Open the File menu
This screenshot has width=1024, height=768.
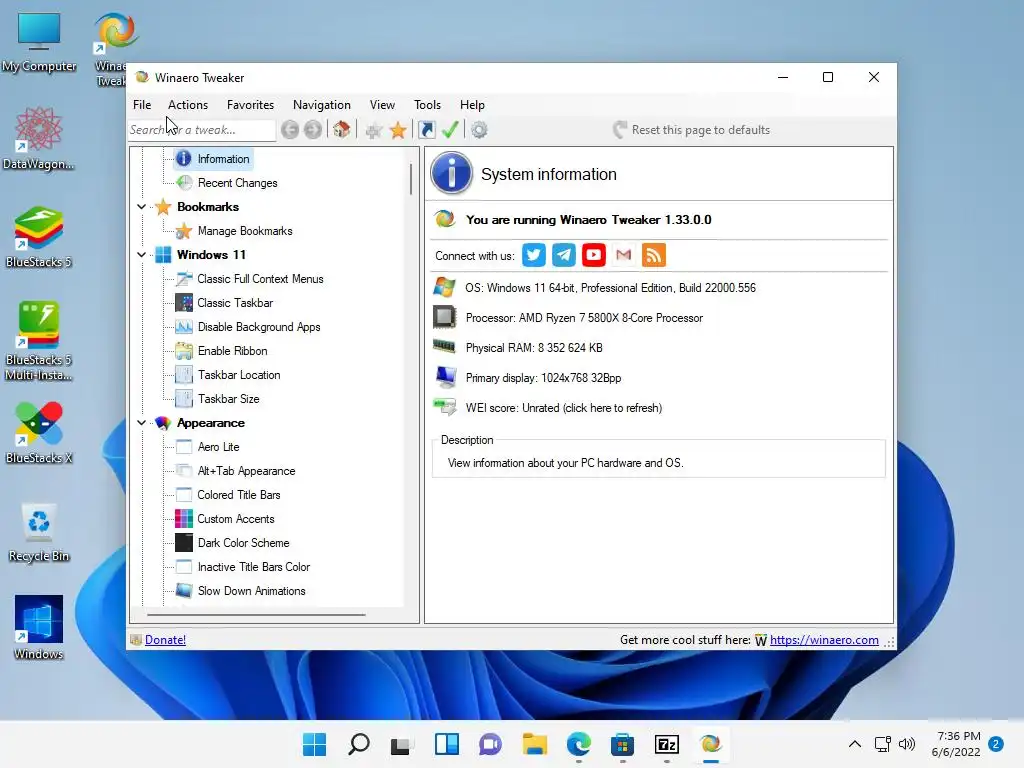click(x=142, y=104)
